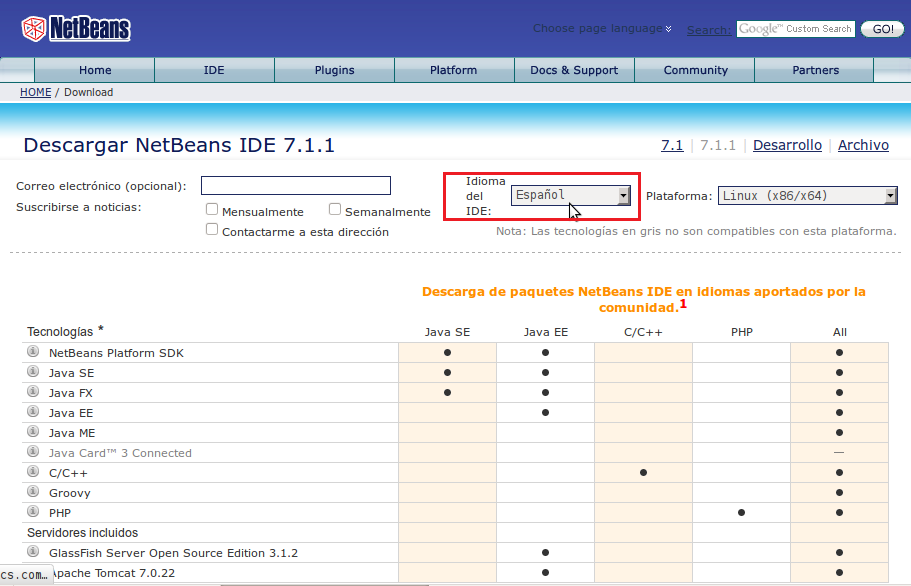This screenshot has height=586, width=911.
Task: Open info icon beside Java ME row
Action: coord(33,432)
